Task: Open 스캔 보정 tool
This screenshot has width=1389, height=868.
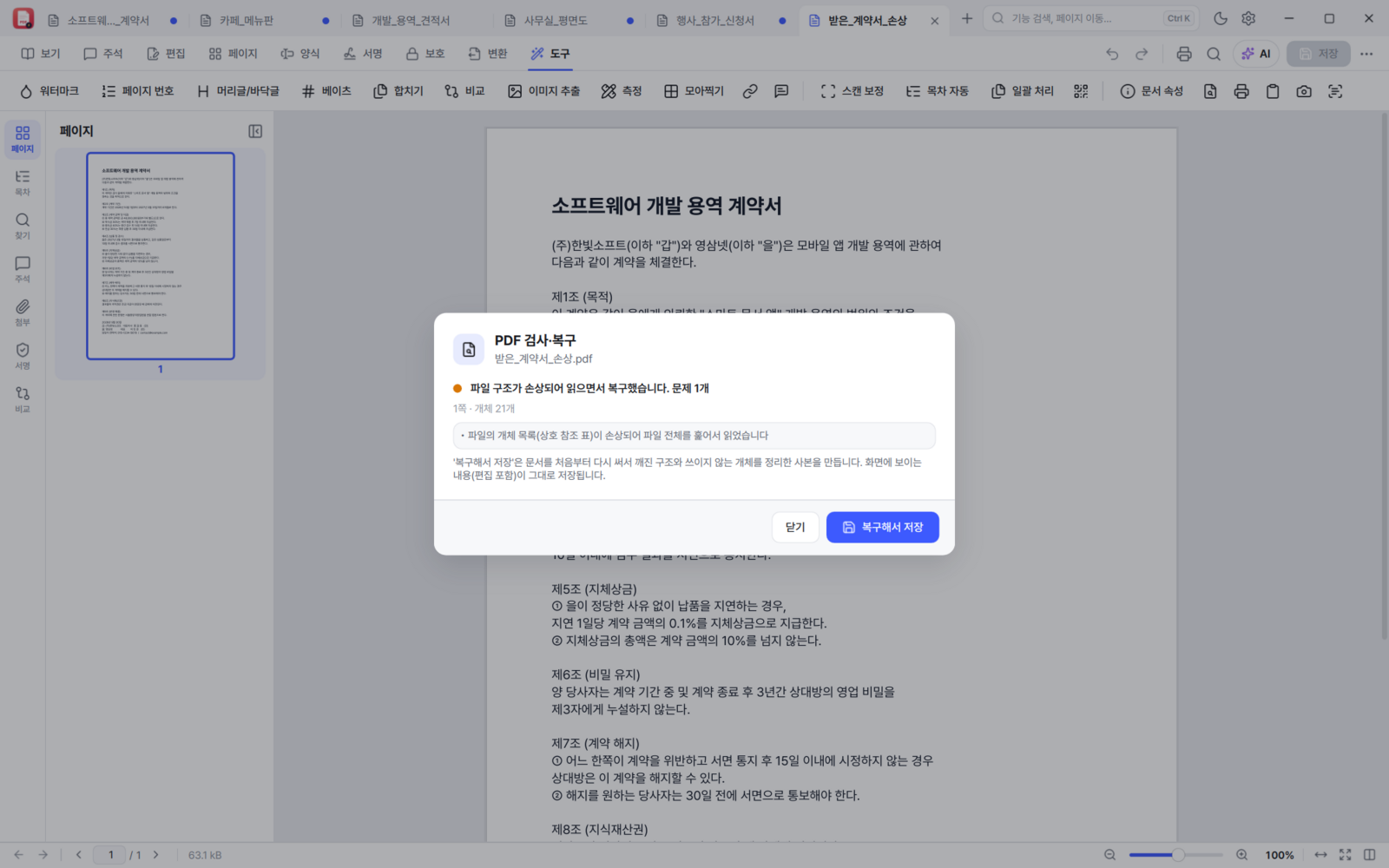Action: pyautogui.click(x=852, y=91)
